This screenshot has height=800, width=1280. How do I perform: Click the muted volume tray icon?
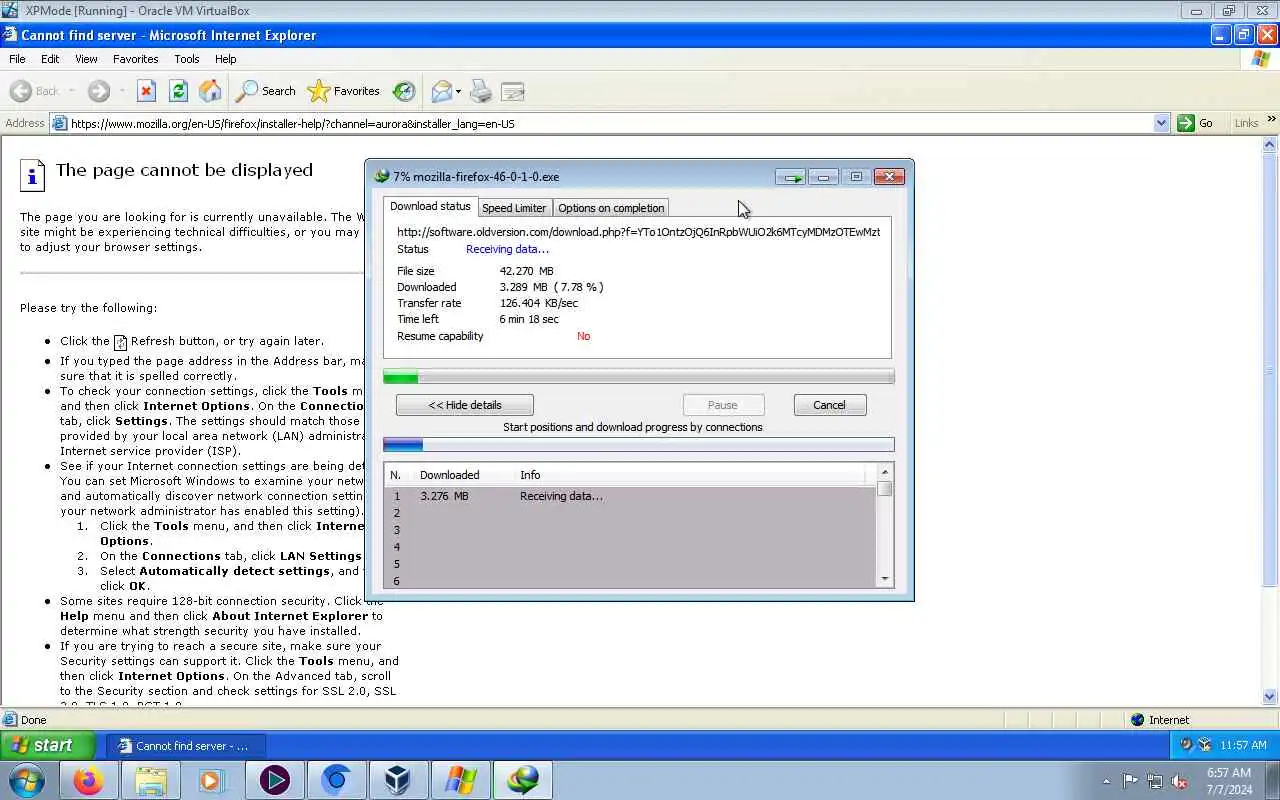point(1180,781)
